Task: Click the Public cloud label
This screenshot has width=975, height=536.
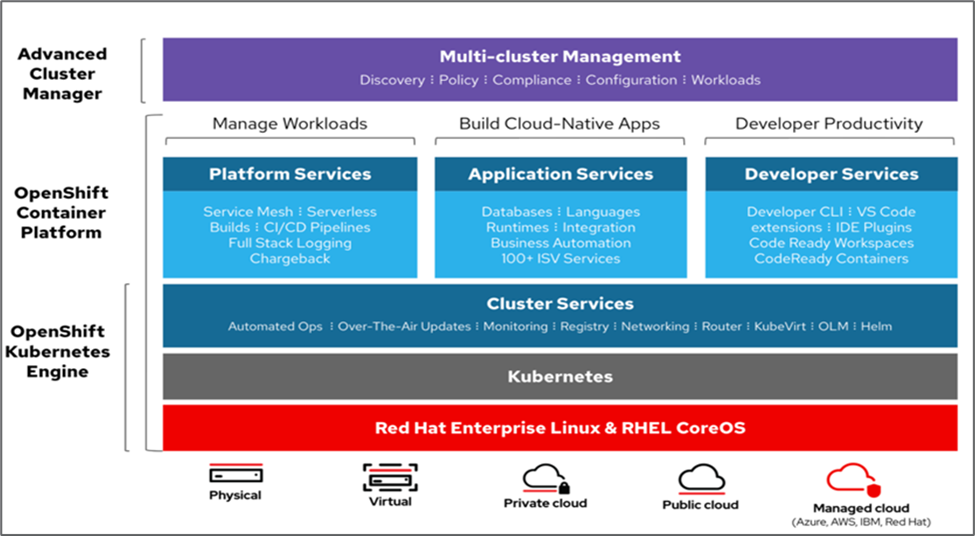Action: coord(701,505)
